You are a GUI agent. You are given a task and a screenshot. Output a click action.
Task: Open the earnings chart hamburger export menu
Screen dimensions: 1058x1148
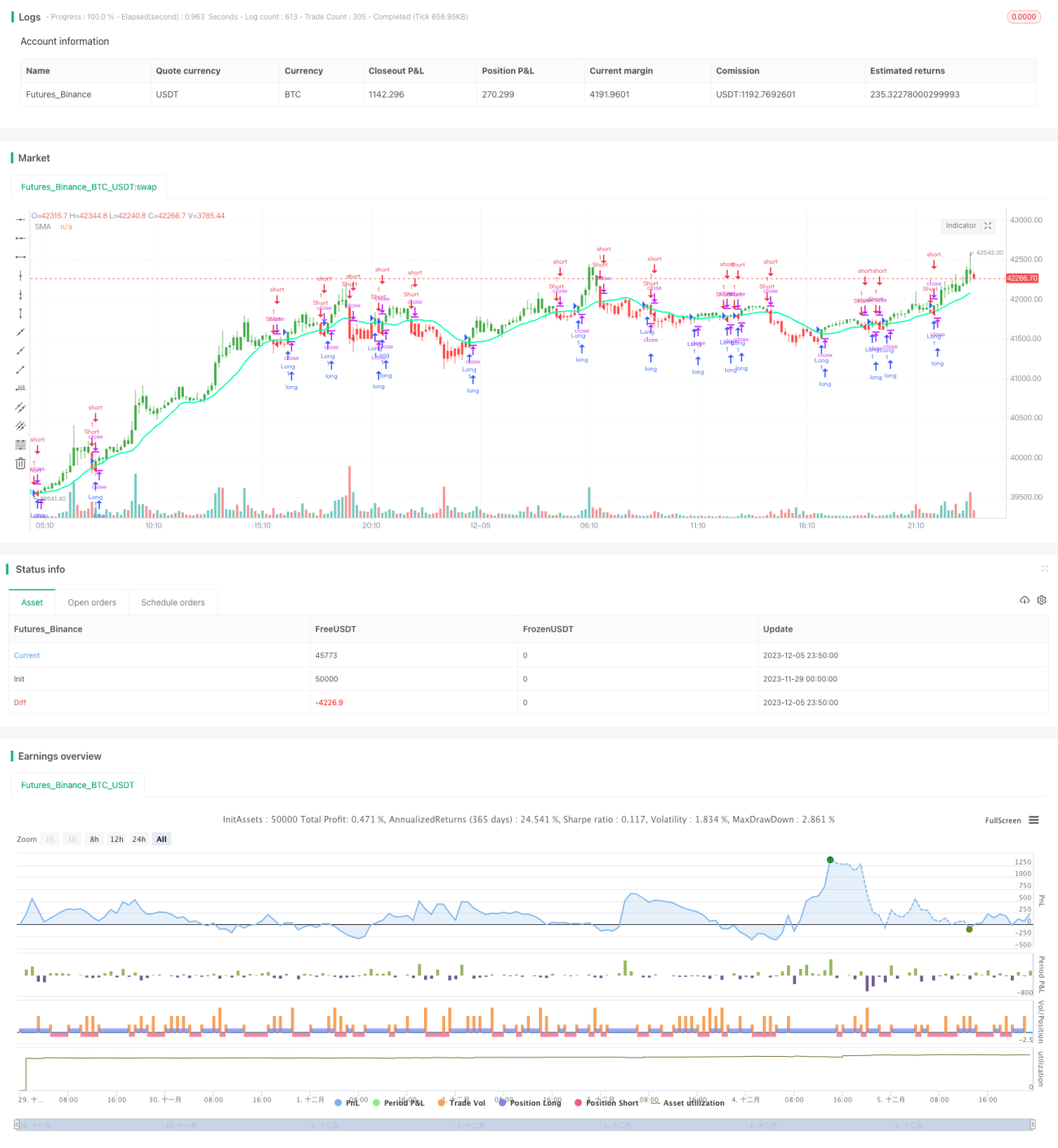click(x=1034, y=820)
